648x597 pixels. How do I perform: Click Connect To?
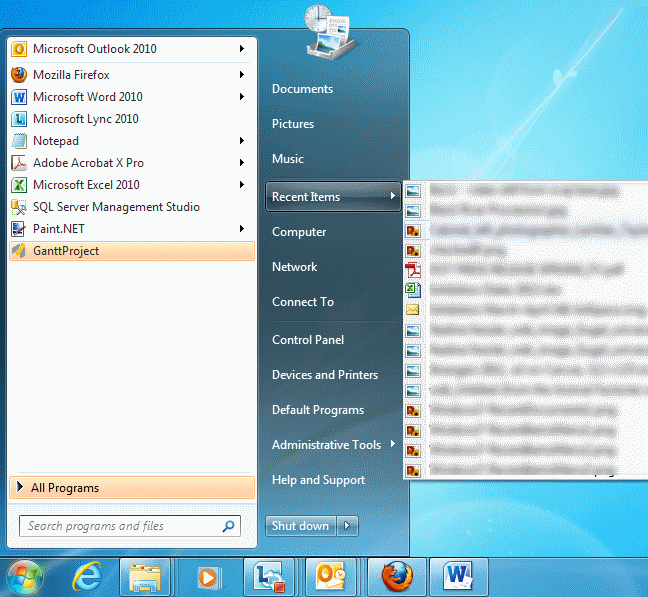coord(303,302)
